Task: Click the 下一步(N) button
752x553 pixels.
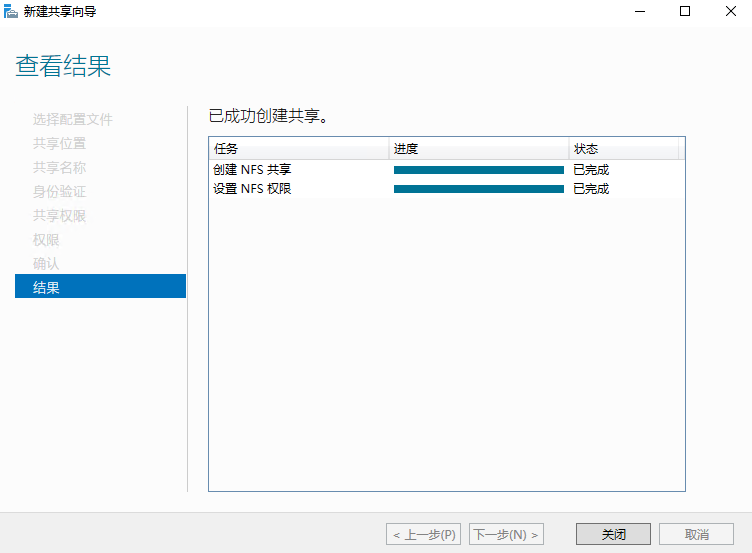Action: 506,534
